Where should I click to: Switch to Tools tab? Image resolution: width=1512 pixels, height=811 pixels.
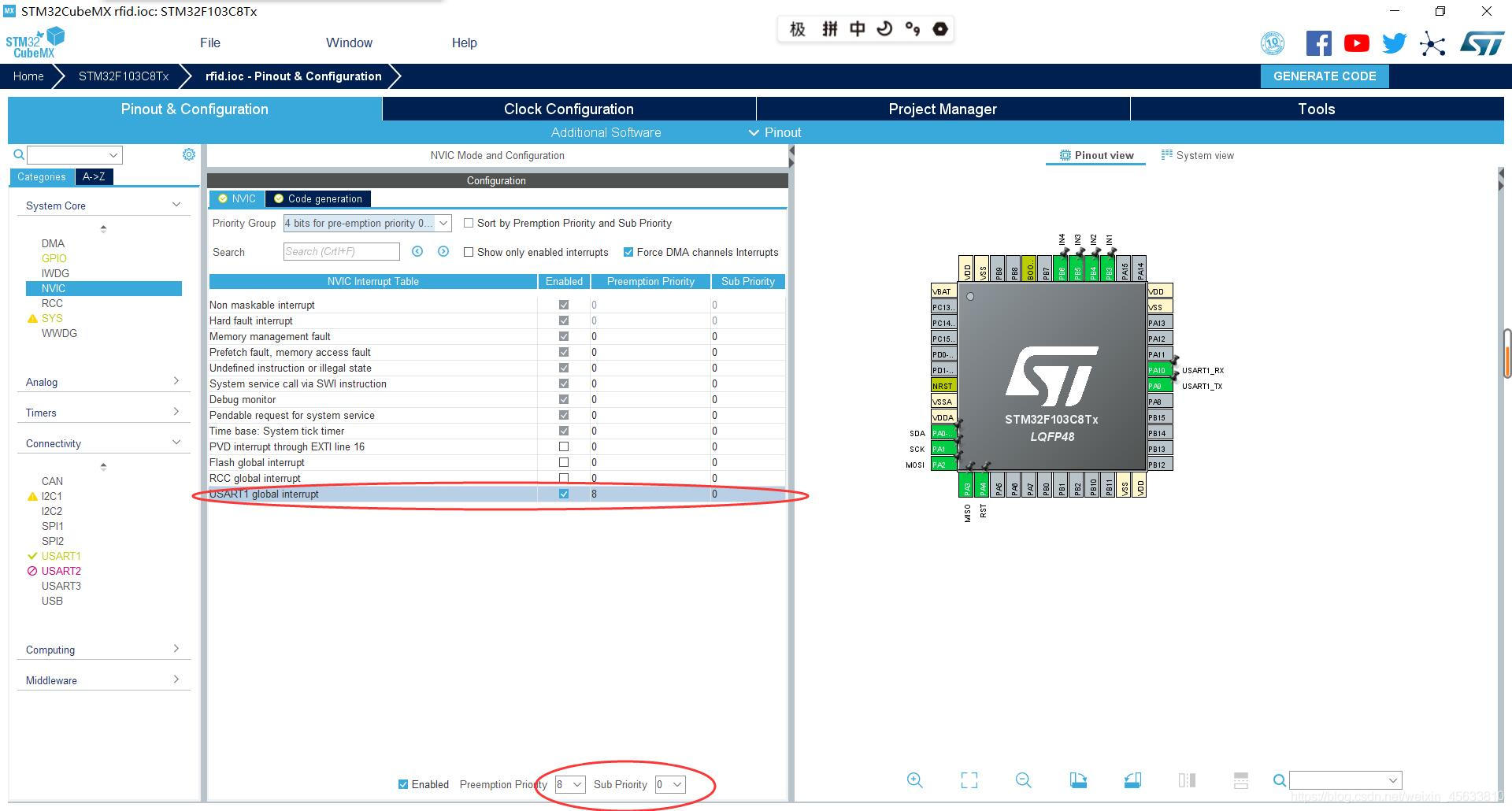(x=1317, y=109)
